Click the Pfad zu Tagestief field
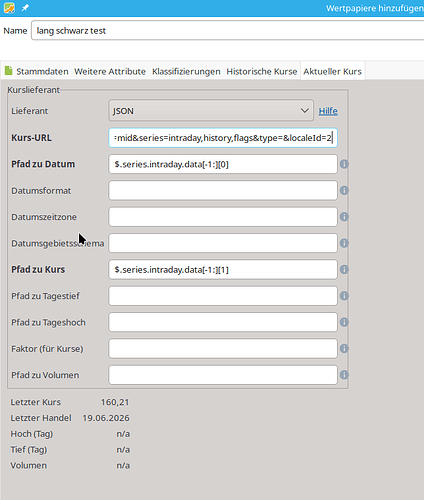Image resolution: width=424 pixels, height=500 pixels. [x=223, y=296]
